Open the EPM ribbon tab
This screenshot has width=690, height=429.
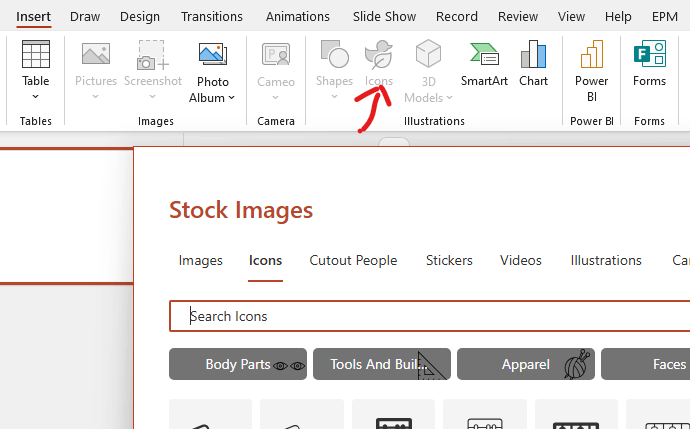click(x=664, y=17)
